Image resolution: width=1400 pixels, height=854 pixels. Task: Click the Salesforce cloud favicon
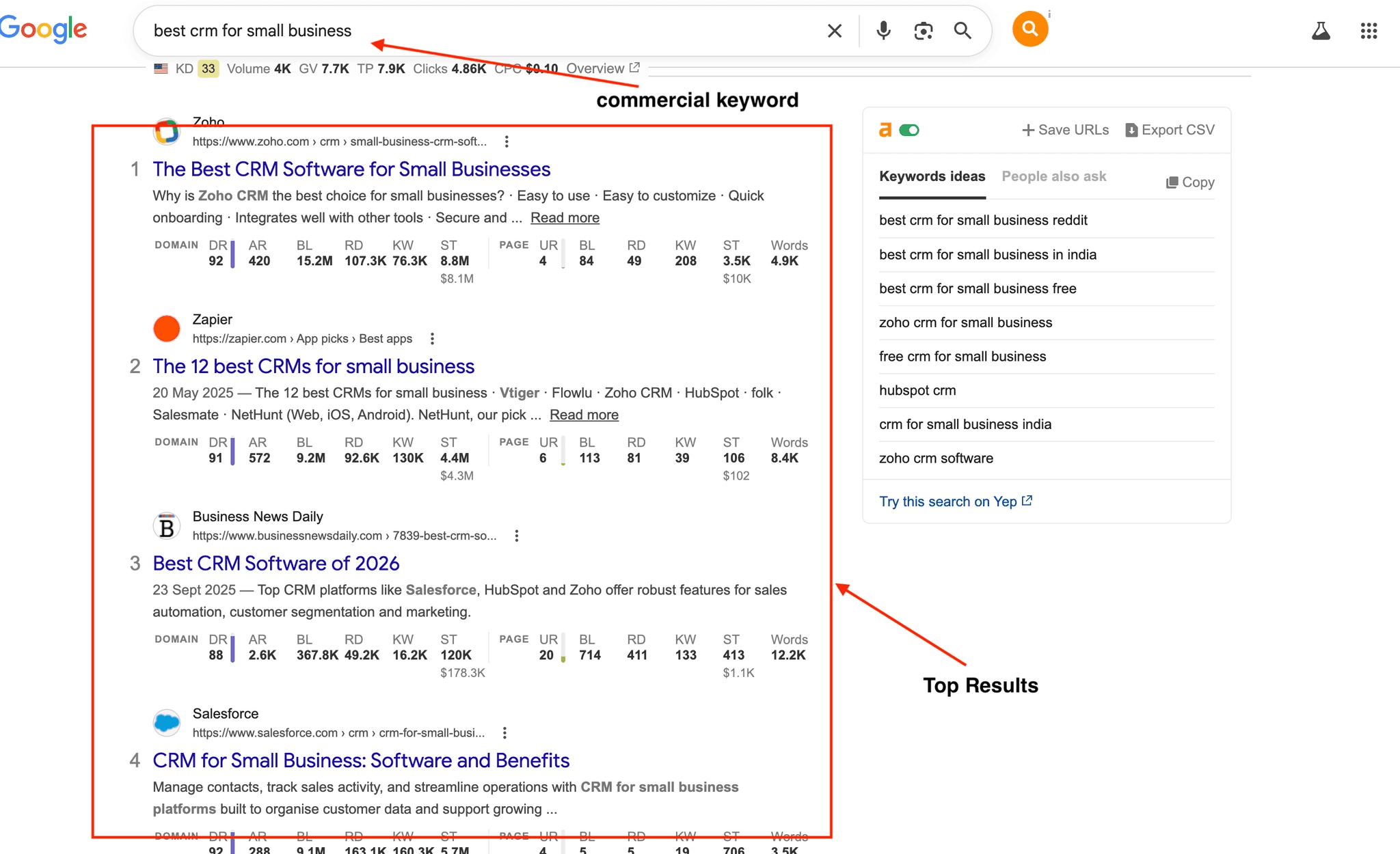167,723
